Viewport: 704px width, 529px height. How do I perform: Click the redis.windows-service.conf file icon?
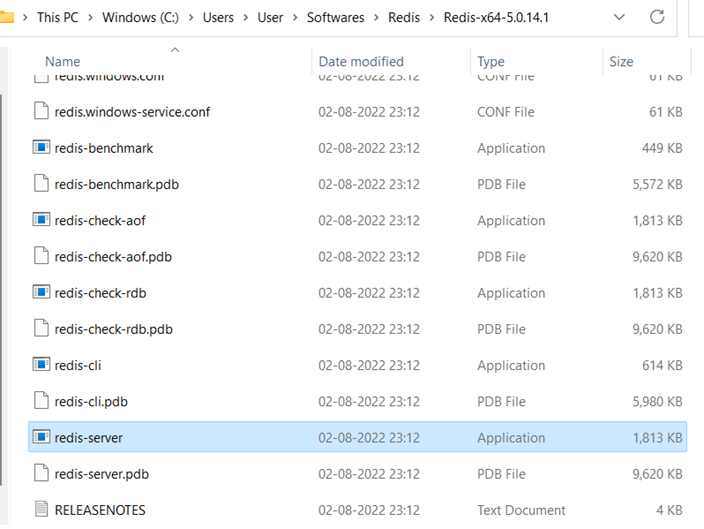[x=41, y=111]
